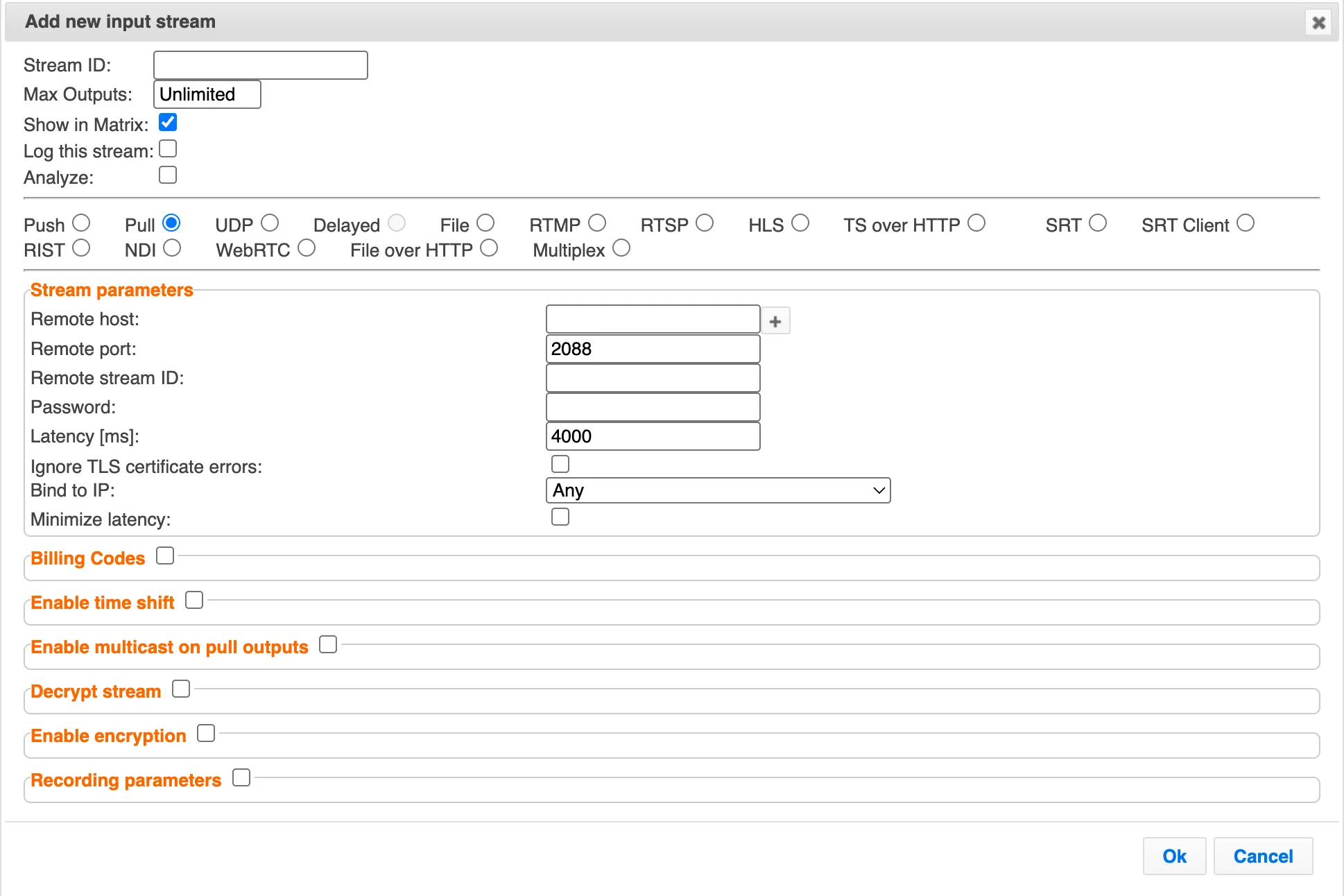The height and width of the screenshot is (896, 1344).
Task: Check Ignore TLS certificate errors
Action: tap(560, 463)
